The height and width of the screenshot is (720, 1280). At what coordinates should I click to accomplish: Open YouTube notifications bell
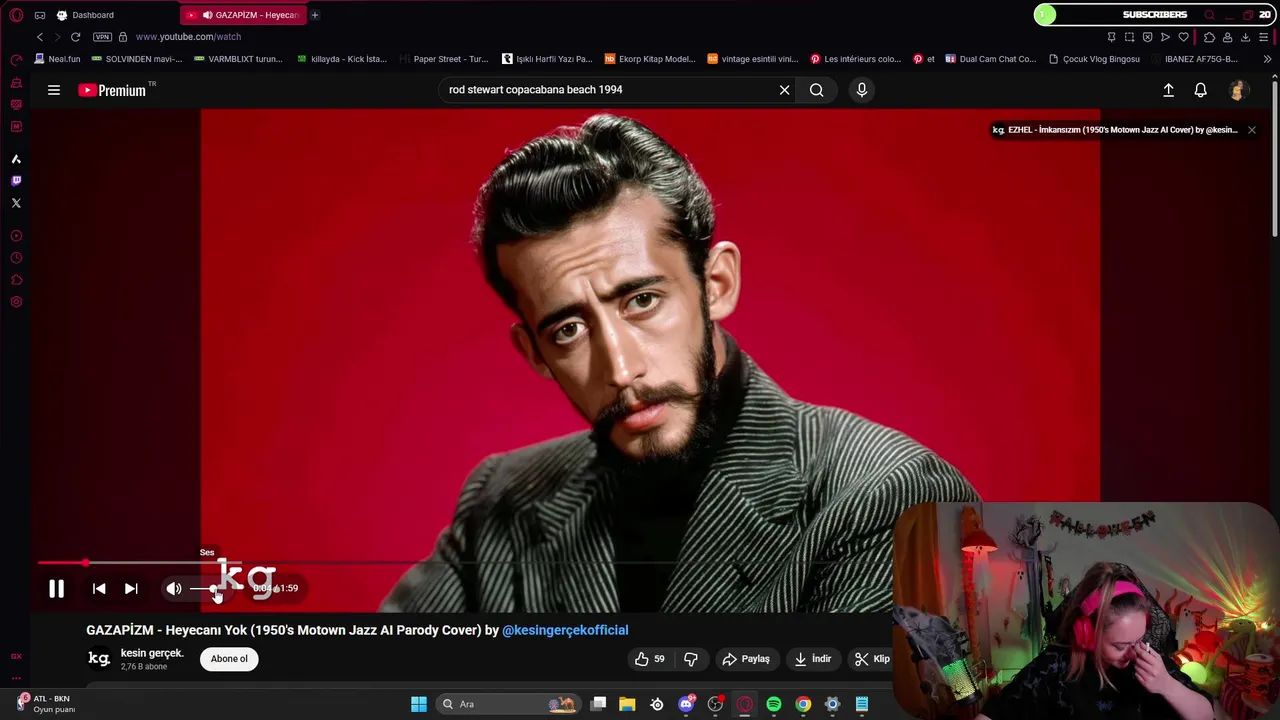[x=1201, y=90]
